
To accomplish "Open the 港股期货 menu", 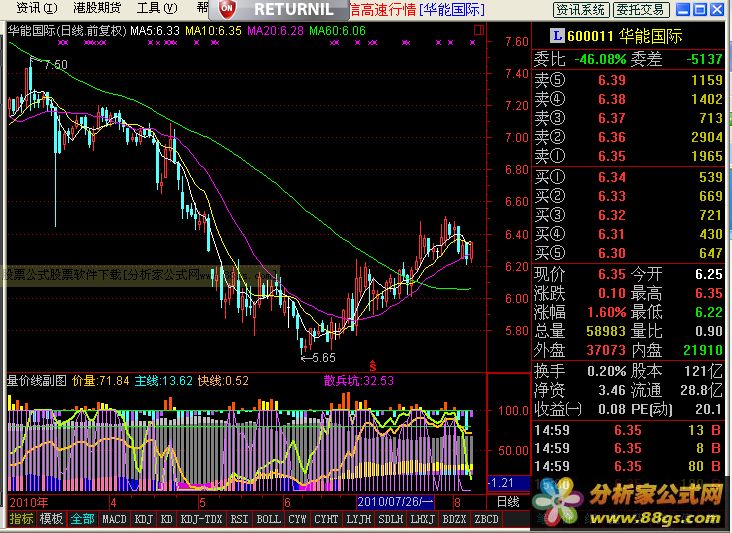I will 97,8.
